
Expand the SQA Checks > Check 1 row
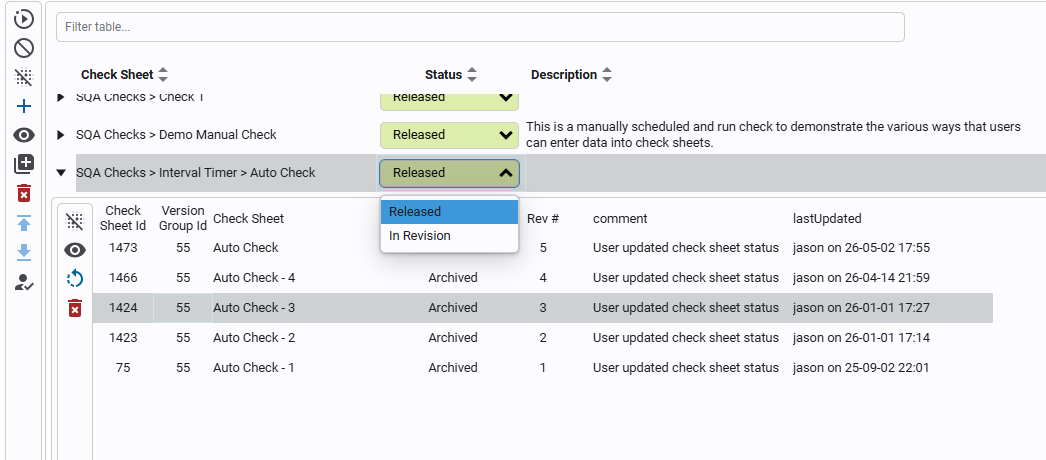point(61,97)
